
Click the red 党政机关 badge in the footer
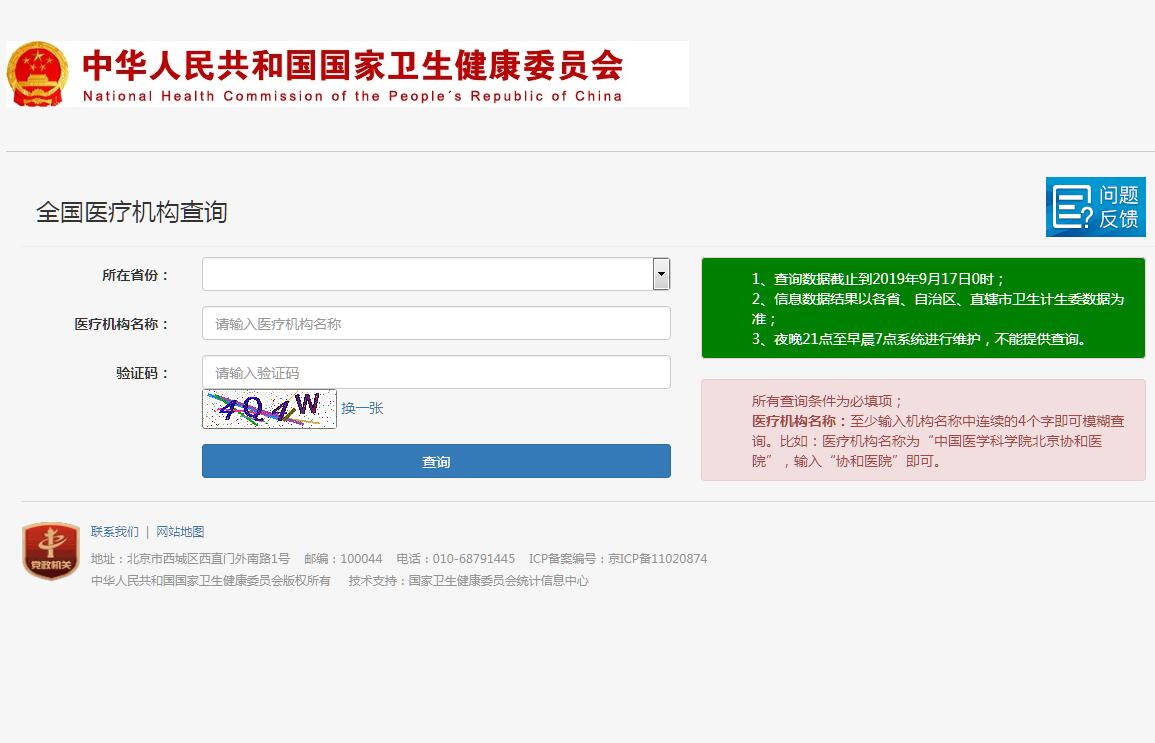[x=51, y=551]
